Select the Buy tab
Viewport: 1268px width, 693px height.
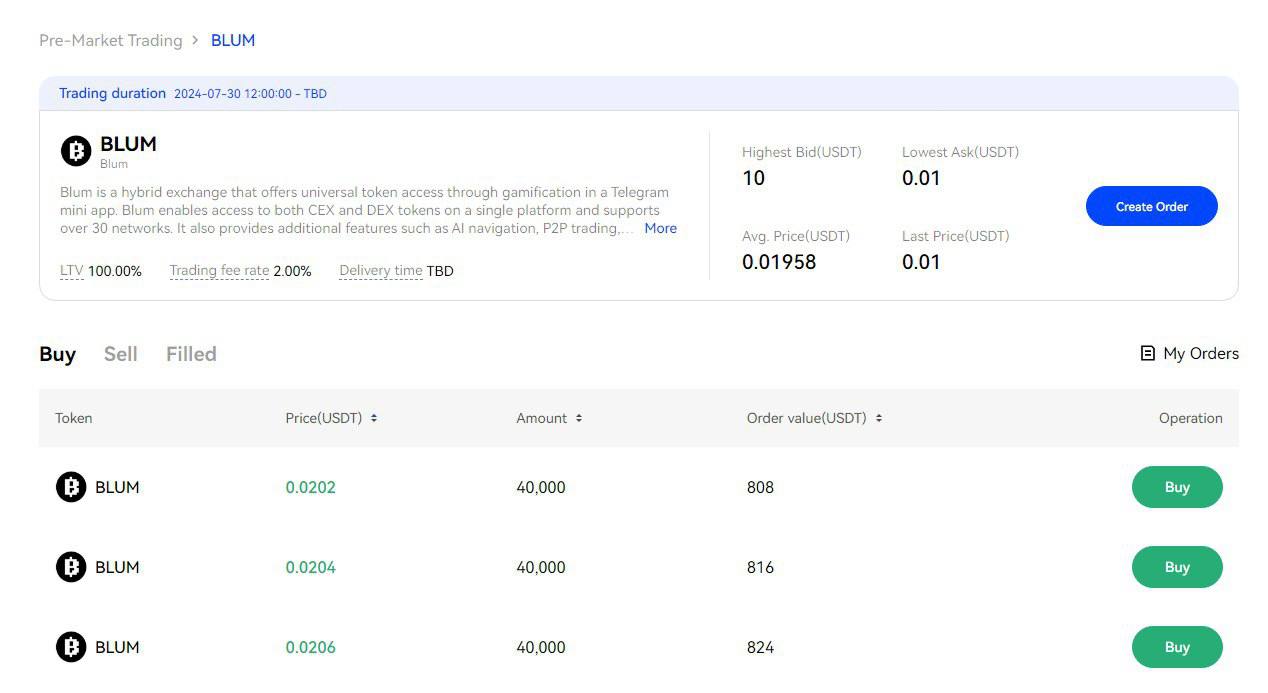pos(57,354)
